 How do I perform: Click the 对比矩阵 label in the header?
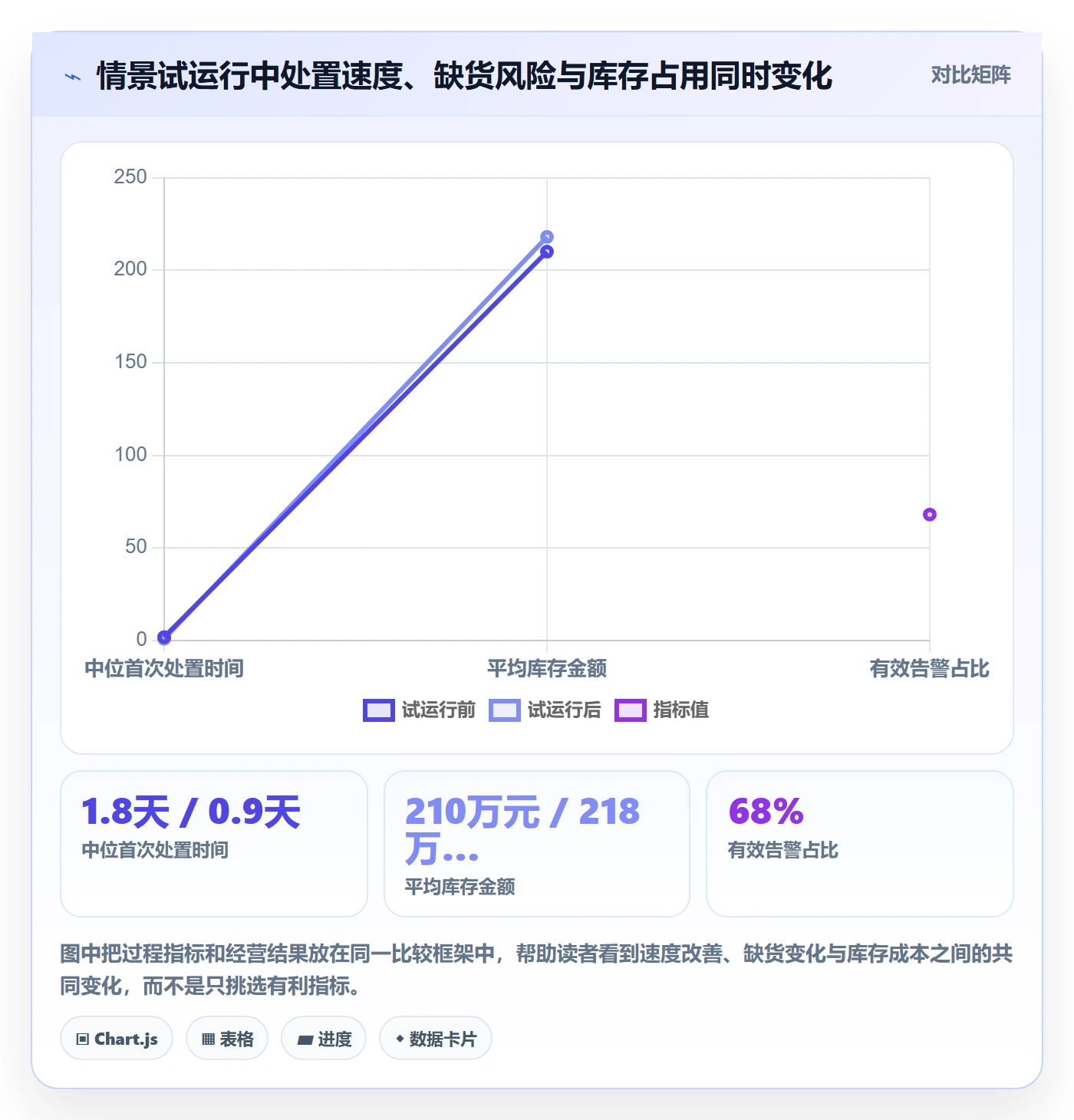click(x=970, y=75)
